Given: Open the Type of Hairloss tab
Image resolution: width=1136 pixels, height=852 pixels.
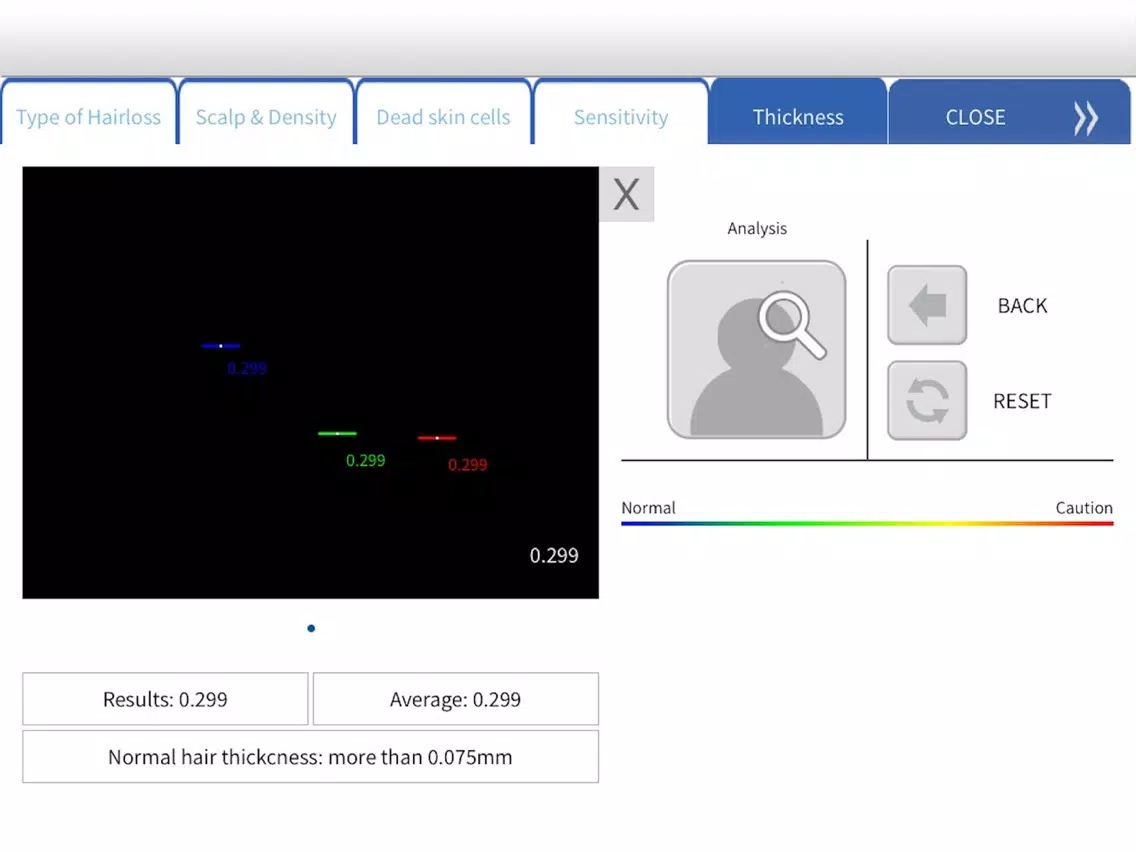Looking at the screenshot, I should [88, 112].
